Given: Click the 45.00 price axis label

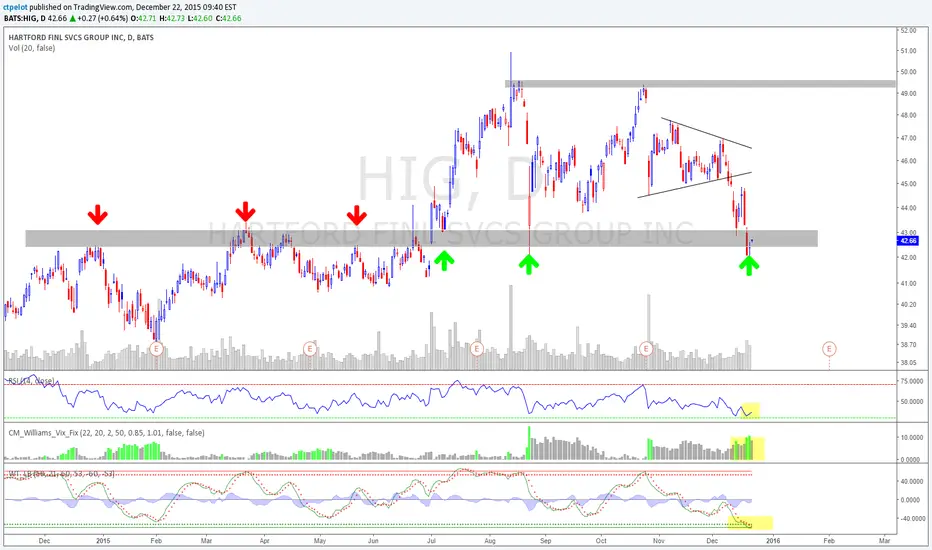Looking at the screenshot, I should (x=908, y=184).
